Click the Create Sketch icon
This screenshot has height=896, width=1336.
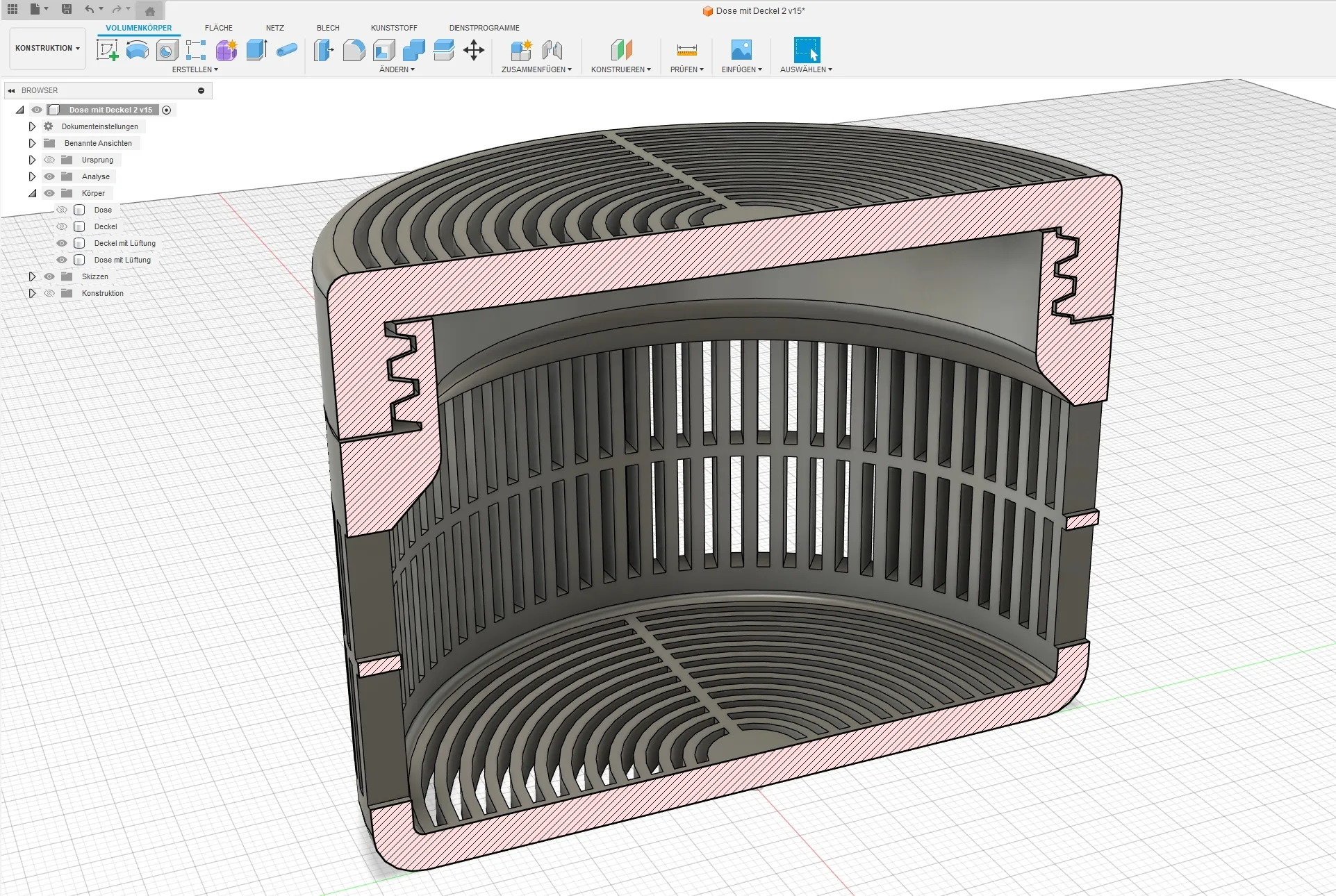pos(107,50)
